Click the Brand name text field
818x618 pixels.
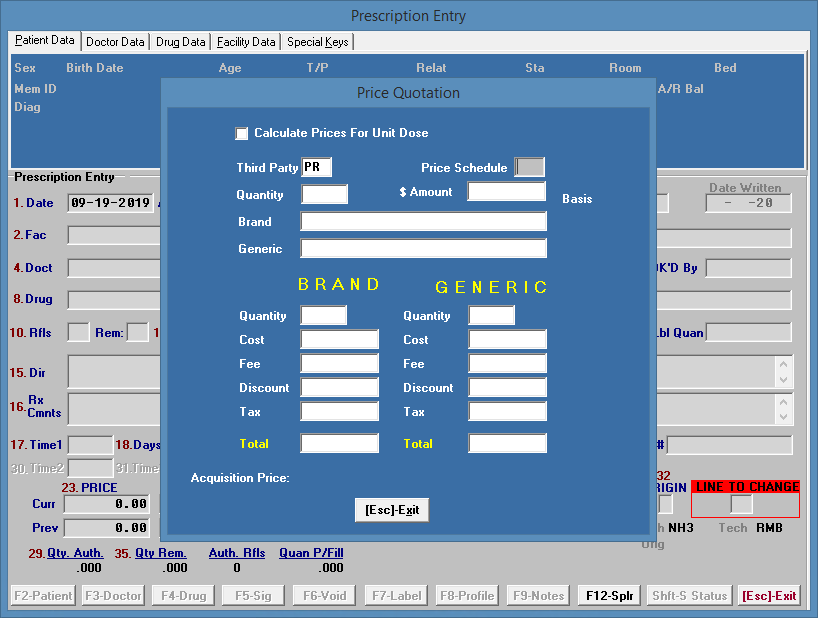coord(423,222)
